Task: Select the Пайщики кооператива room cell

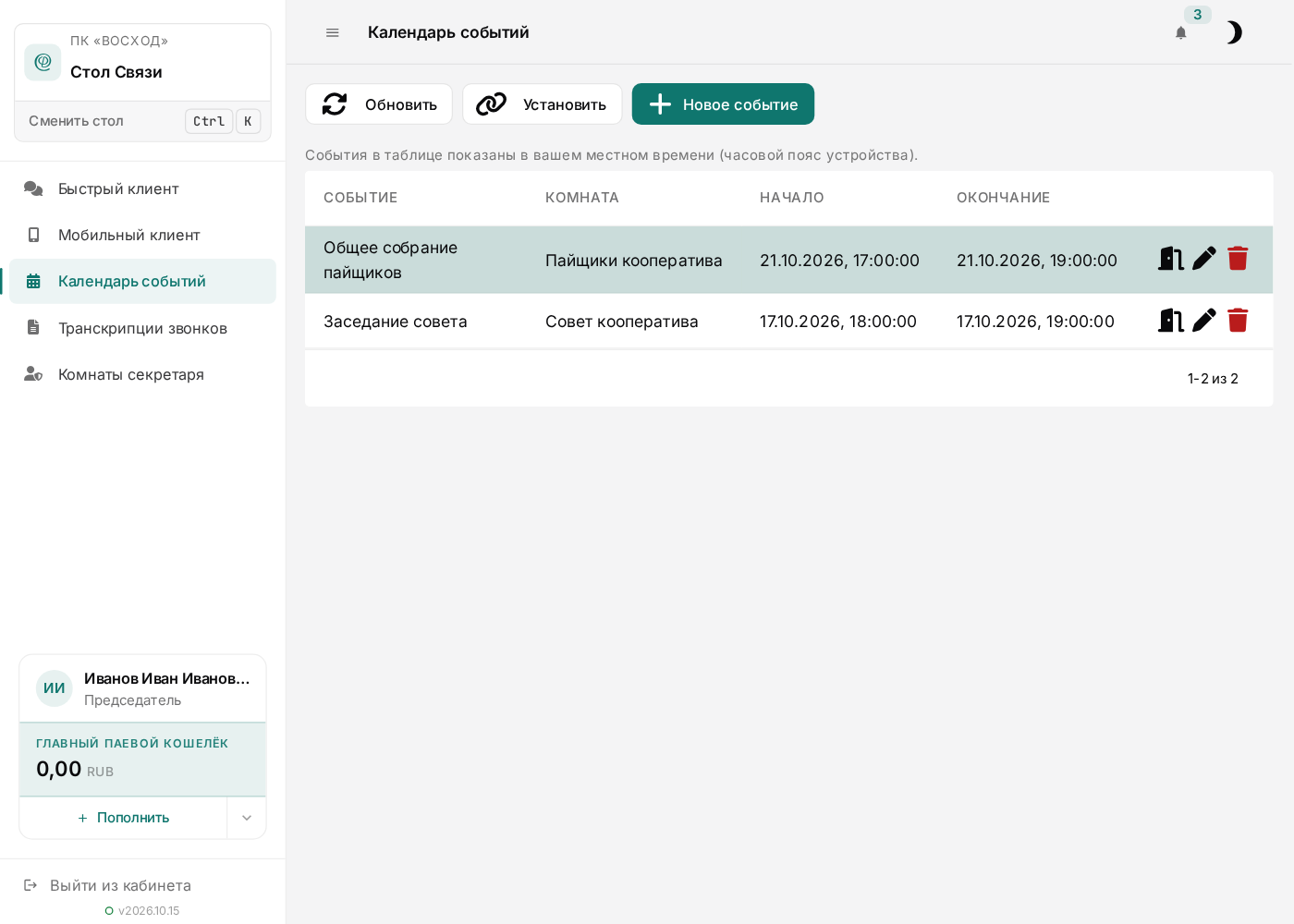Action: 634,261
